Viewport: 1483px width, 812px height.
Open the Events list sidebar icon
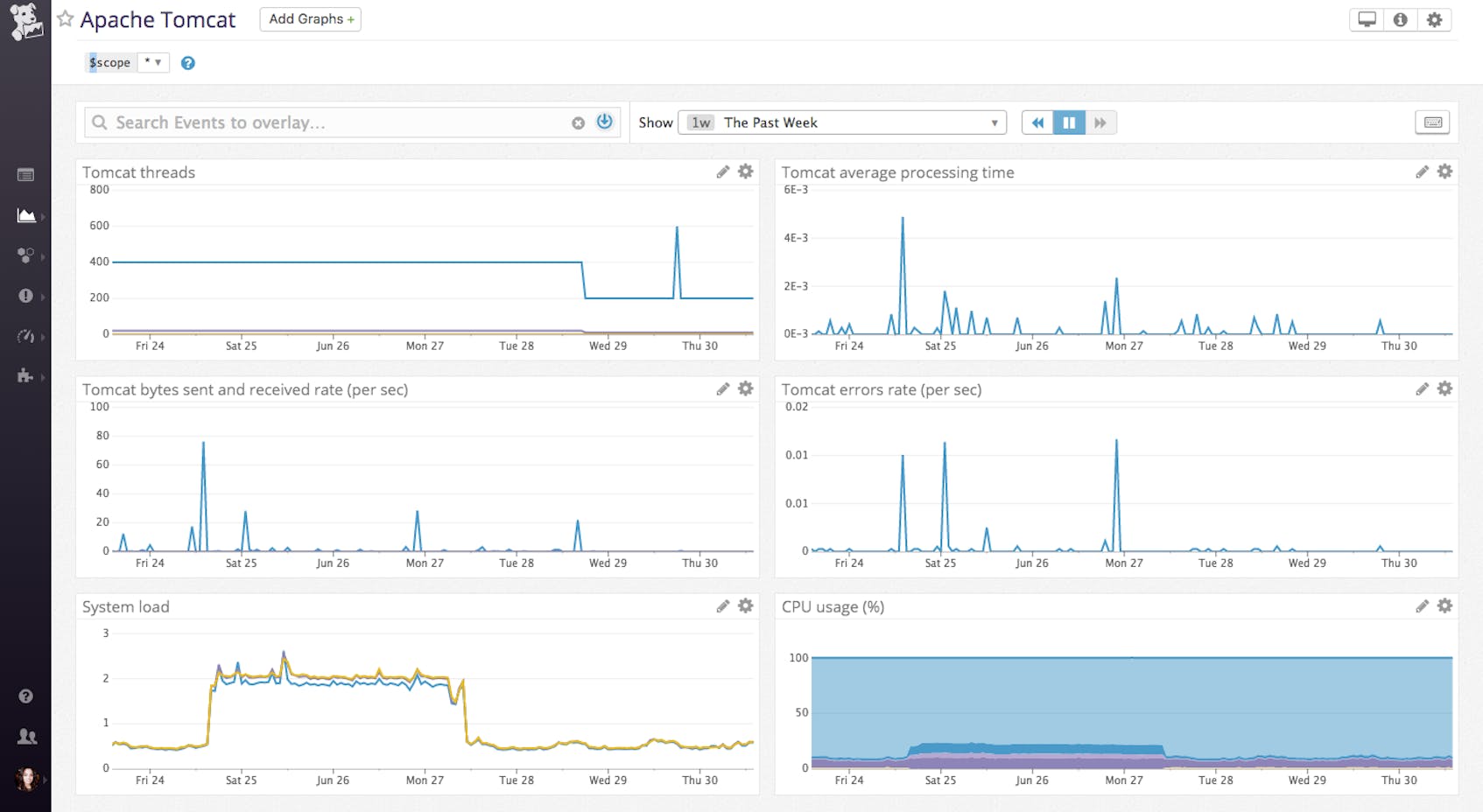point(26,175)
